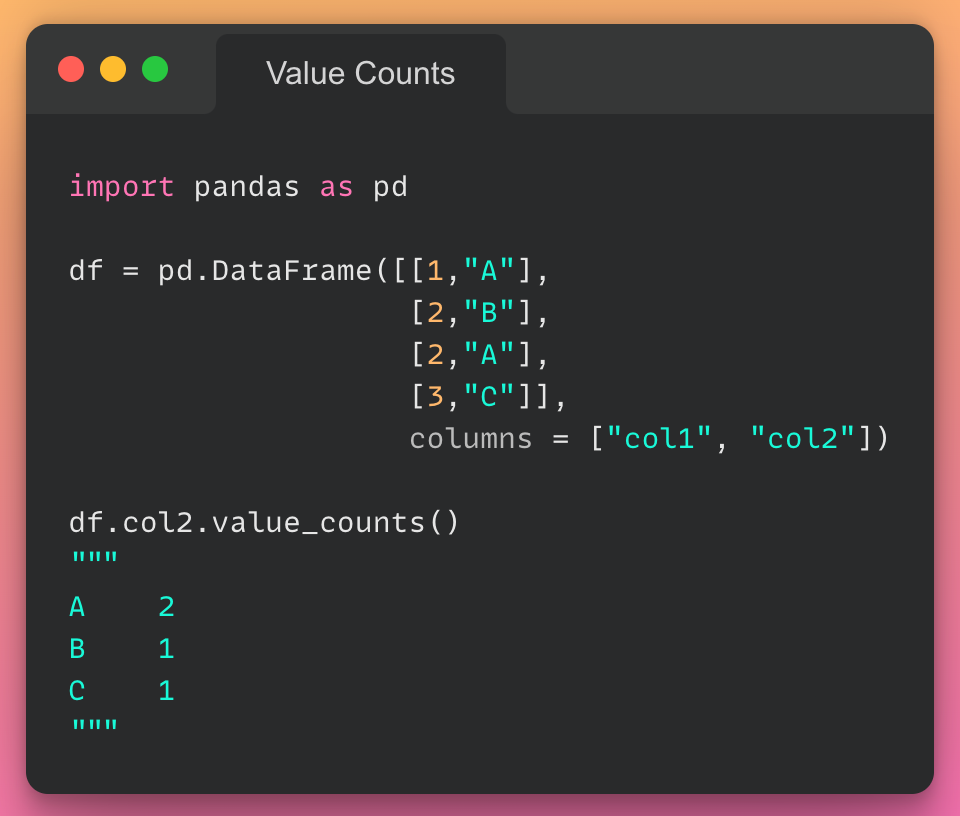
Task: Click the closing triple quotes below output
Action: coord(94,726)
